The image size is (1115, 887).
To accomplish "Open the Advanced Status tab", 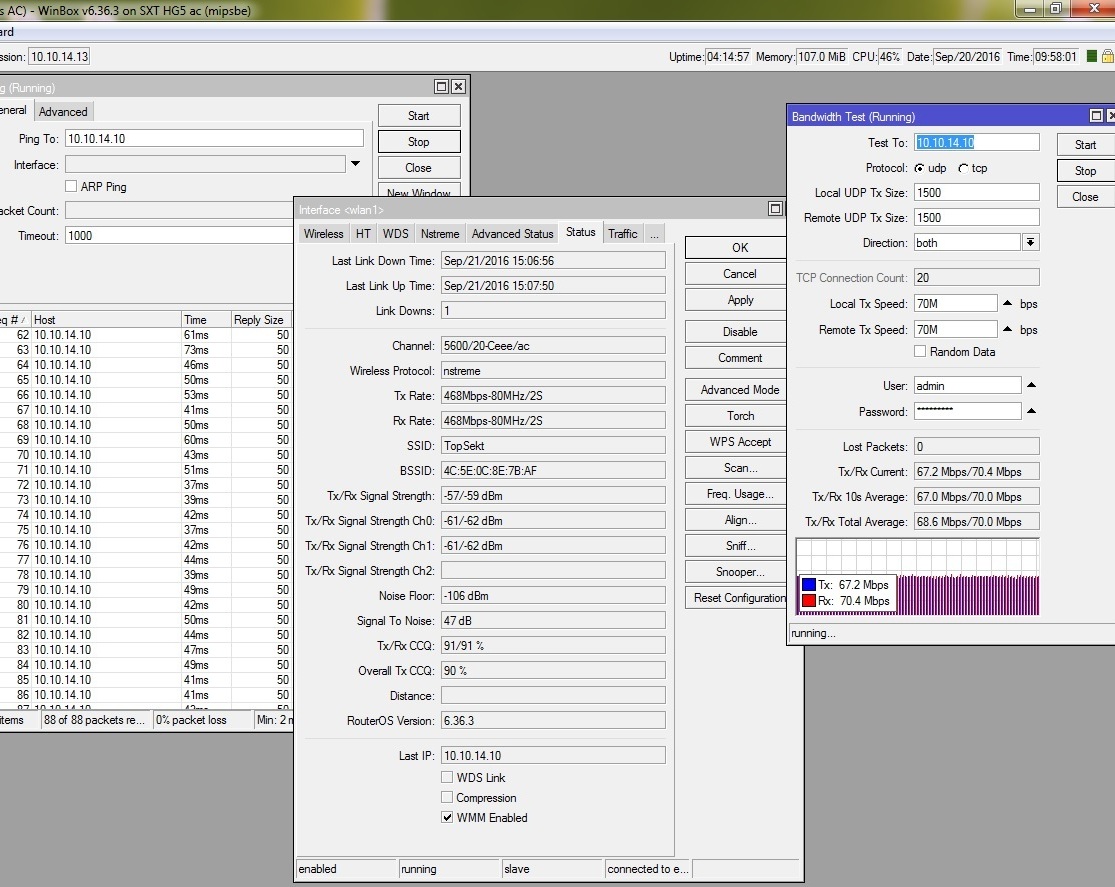I will (513, 233).
